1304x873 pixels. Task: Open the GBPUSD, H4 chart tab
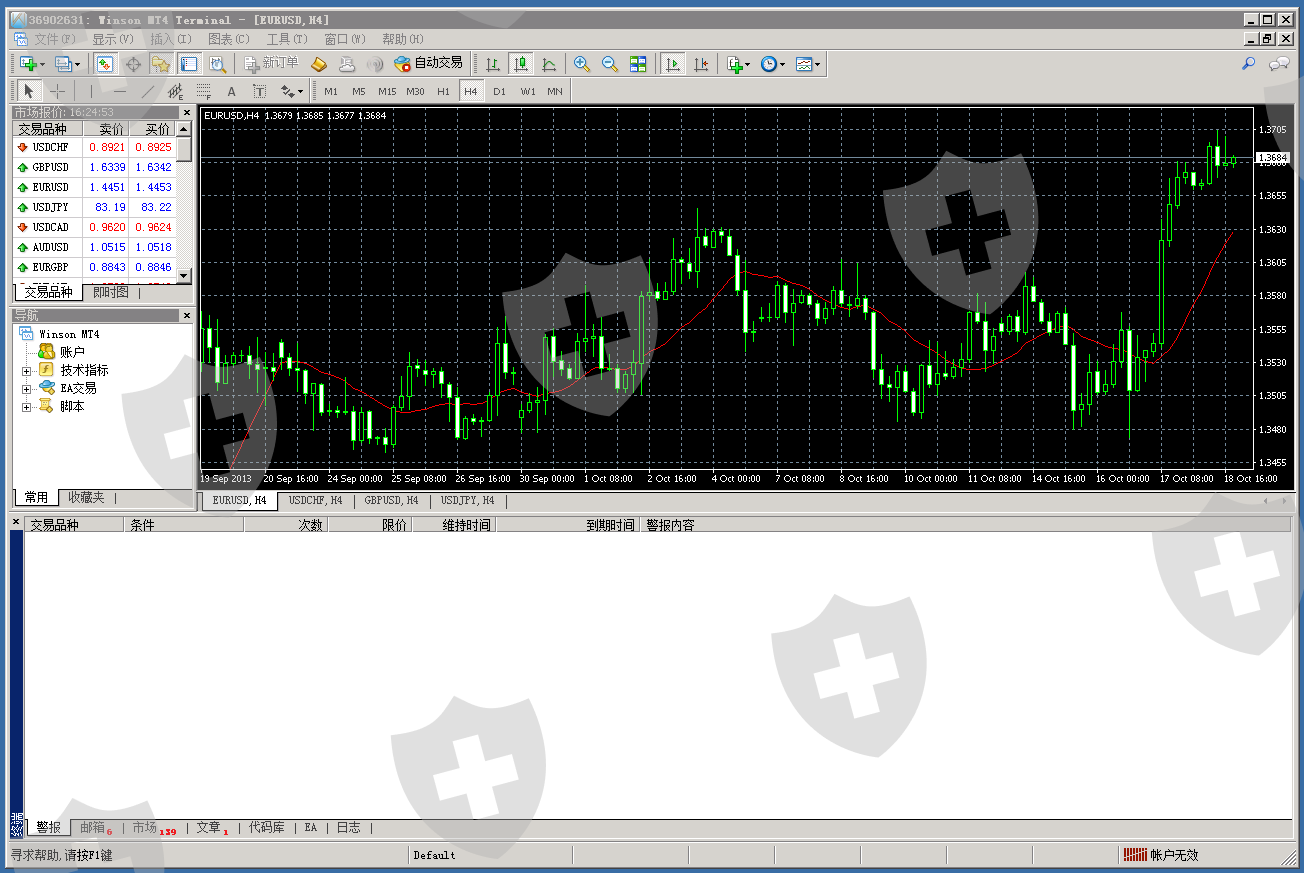point(391,500)
